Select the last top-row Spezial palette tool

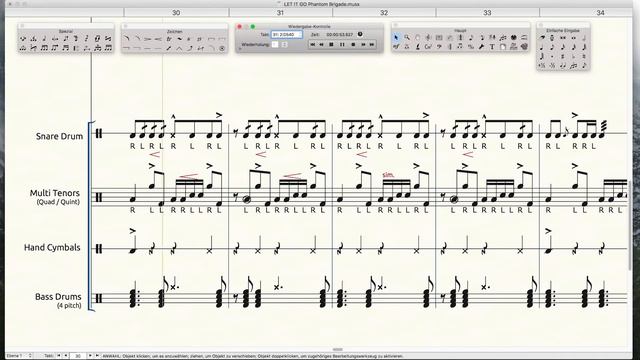[x=109, y=39]
